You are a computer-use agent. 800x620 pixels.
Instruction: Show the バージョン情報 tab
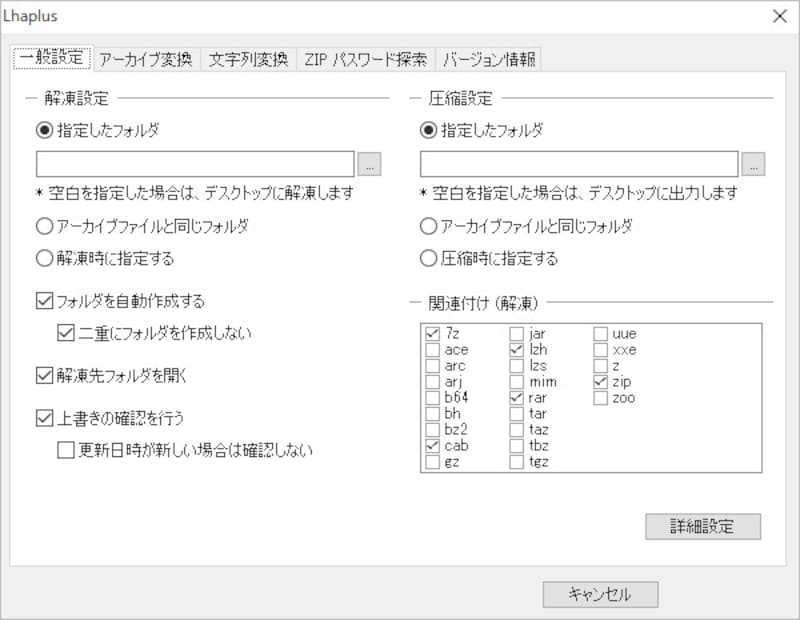pyautogui.click(x=490, y=58)
